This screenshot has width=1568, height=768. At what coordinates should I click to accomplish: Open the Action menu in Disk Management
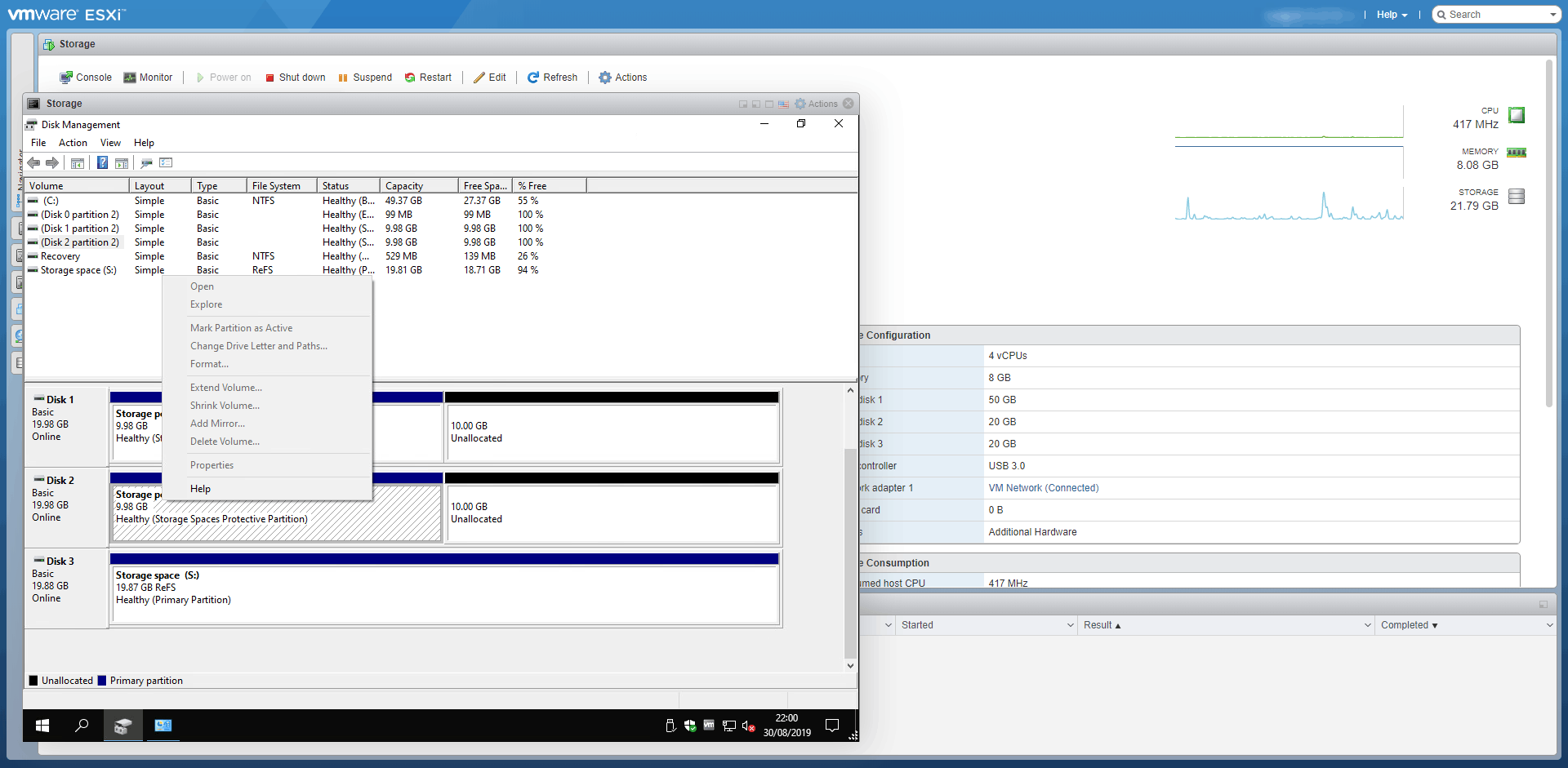[73, 143]
